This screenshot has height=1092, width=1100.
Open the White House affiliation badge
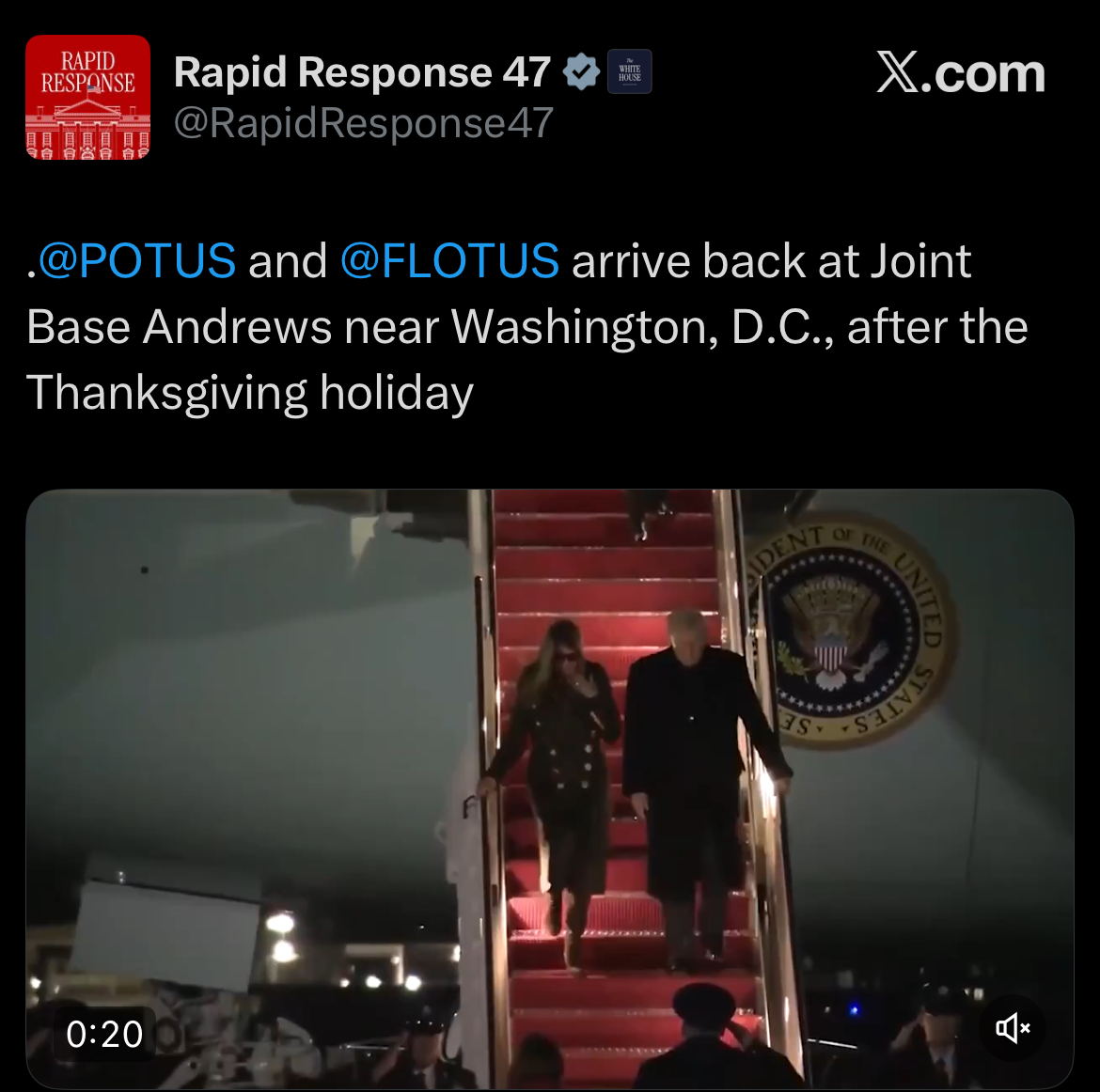click(x=629, y=71)
